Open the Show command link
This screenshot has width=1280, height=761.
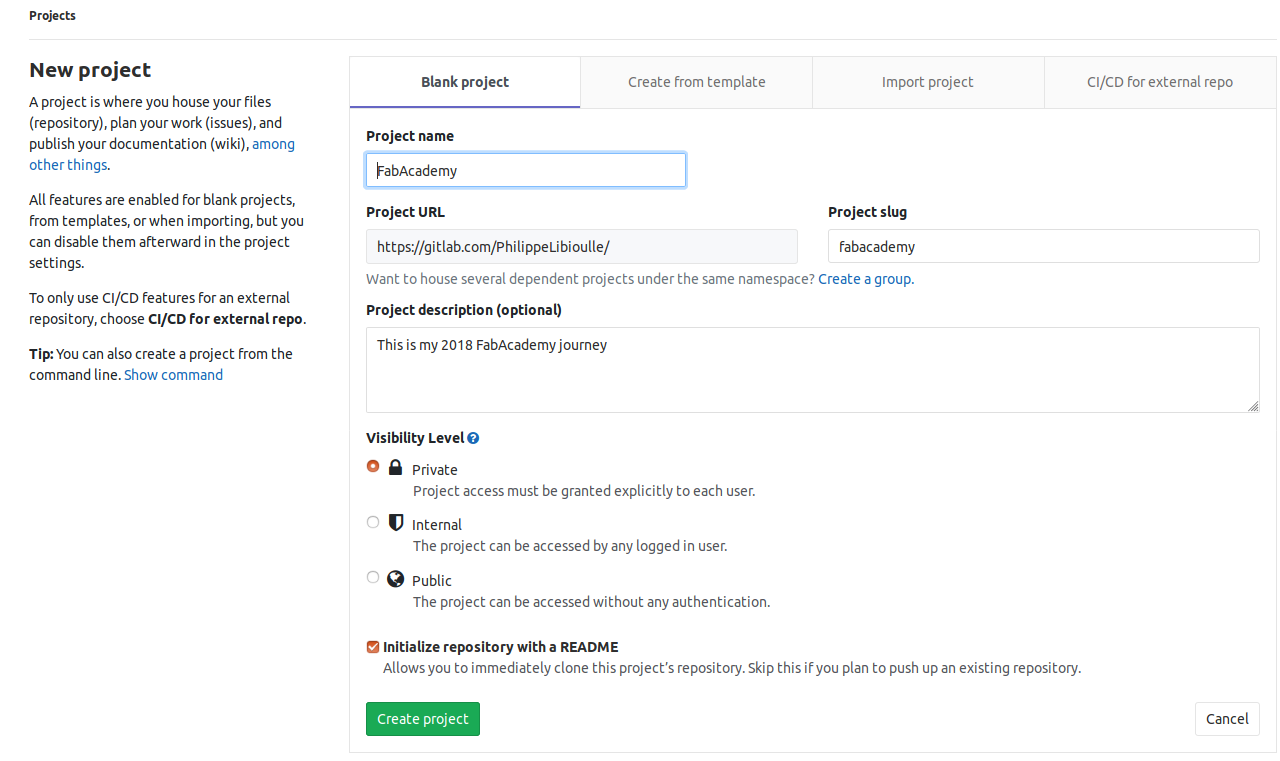(x=173, y=375)
